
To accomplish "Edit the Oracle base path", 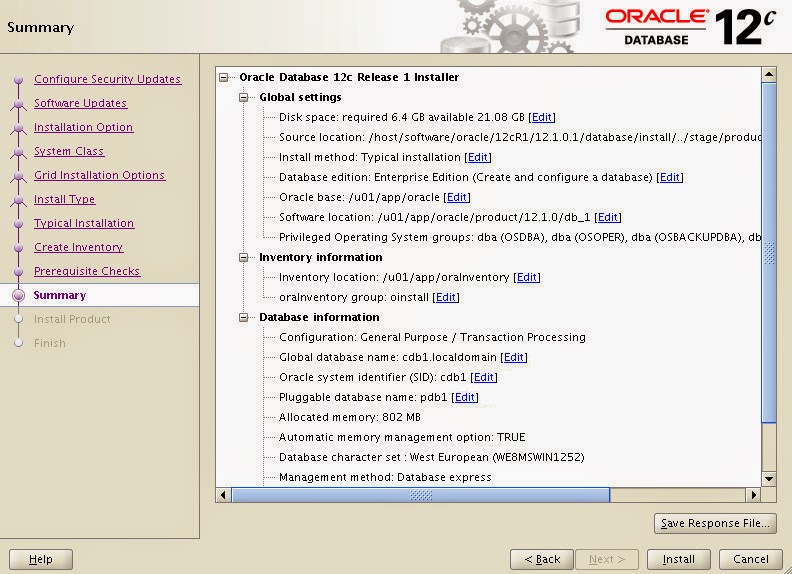I will pos(457,197).
